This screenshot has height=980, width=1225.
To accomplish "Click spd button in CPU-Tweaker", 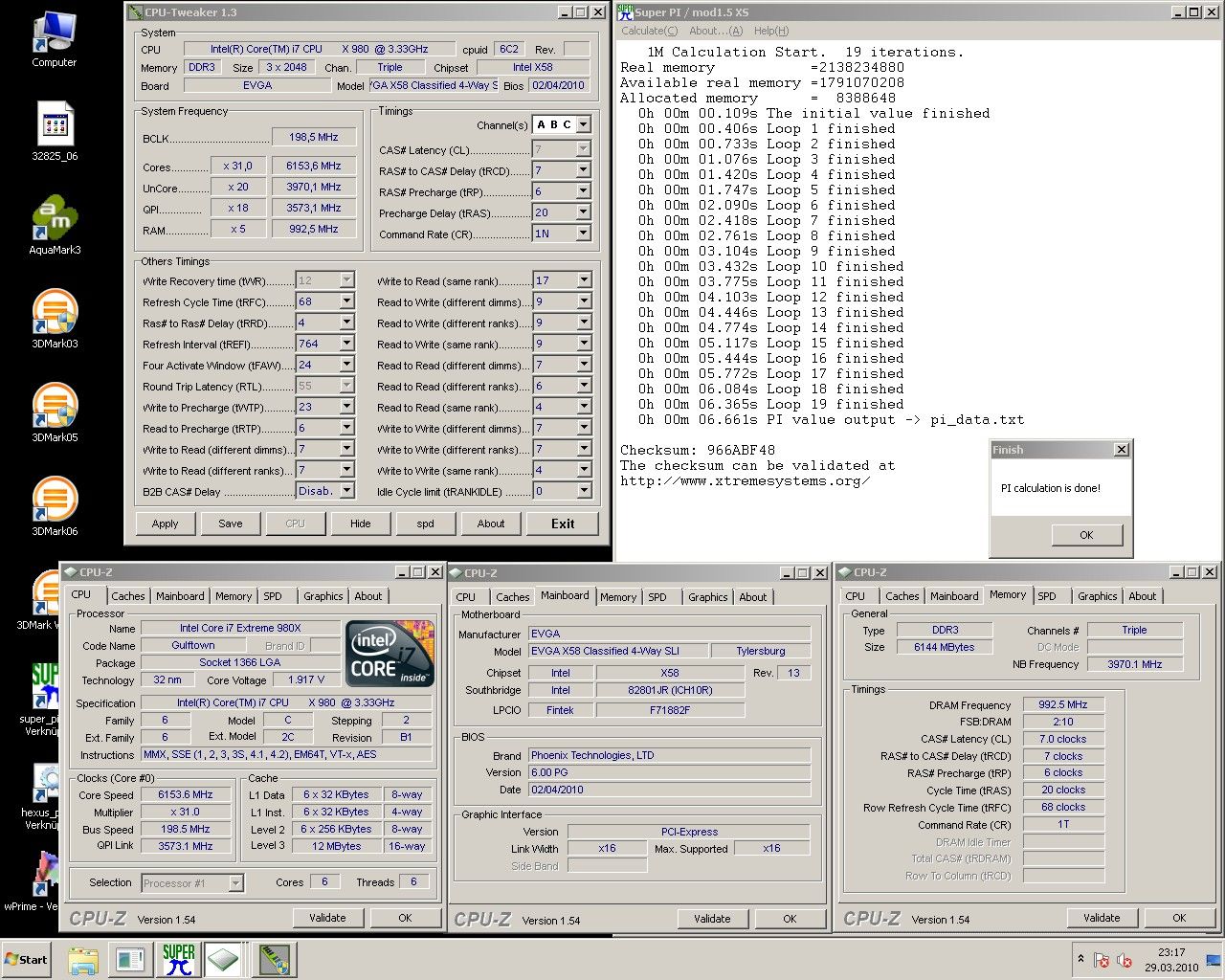I will tap(426, 523).
